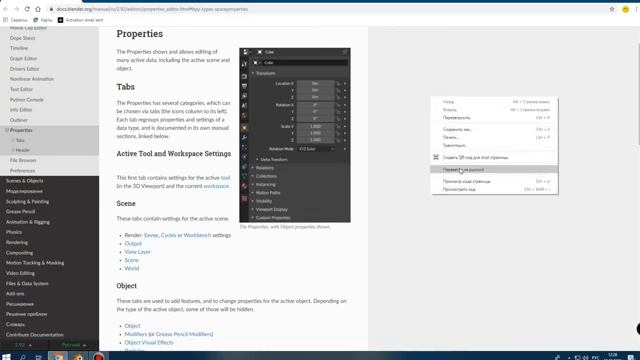Open the Grease Pencil Modifiers link
This screenshot has height=360, width=640.
click(x=184, y=334)
